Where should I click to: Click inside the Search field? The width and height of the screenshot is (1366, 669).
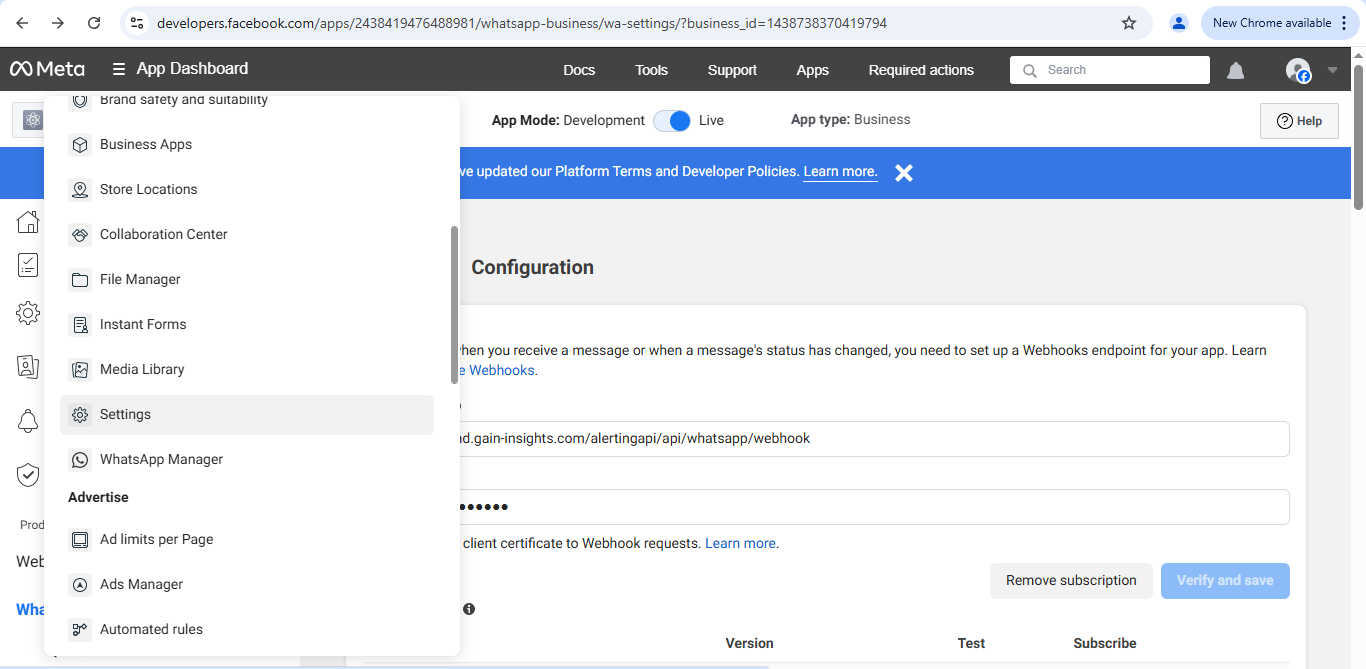[1108, 69]
